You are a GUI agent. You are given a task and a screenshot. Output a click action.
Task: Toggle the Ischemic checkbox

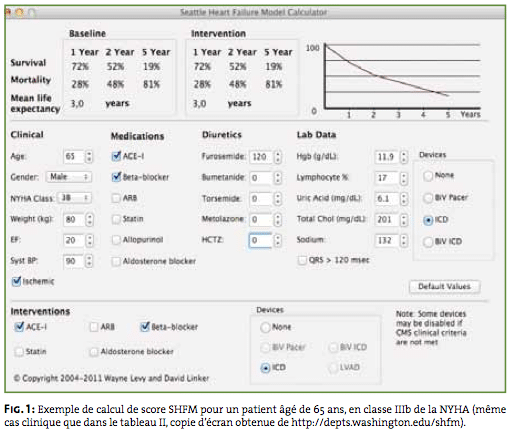16,281
